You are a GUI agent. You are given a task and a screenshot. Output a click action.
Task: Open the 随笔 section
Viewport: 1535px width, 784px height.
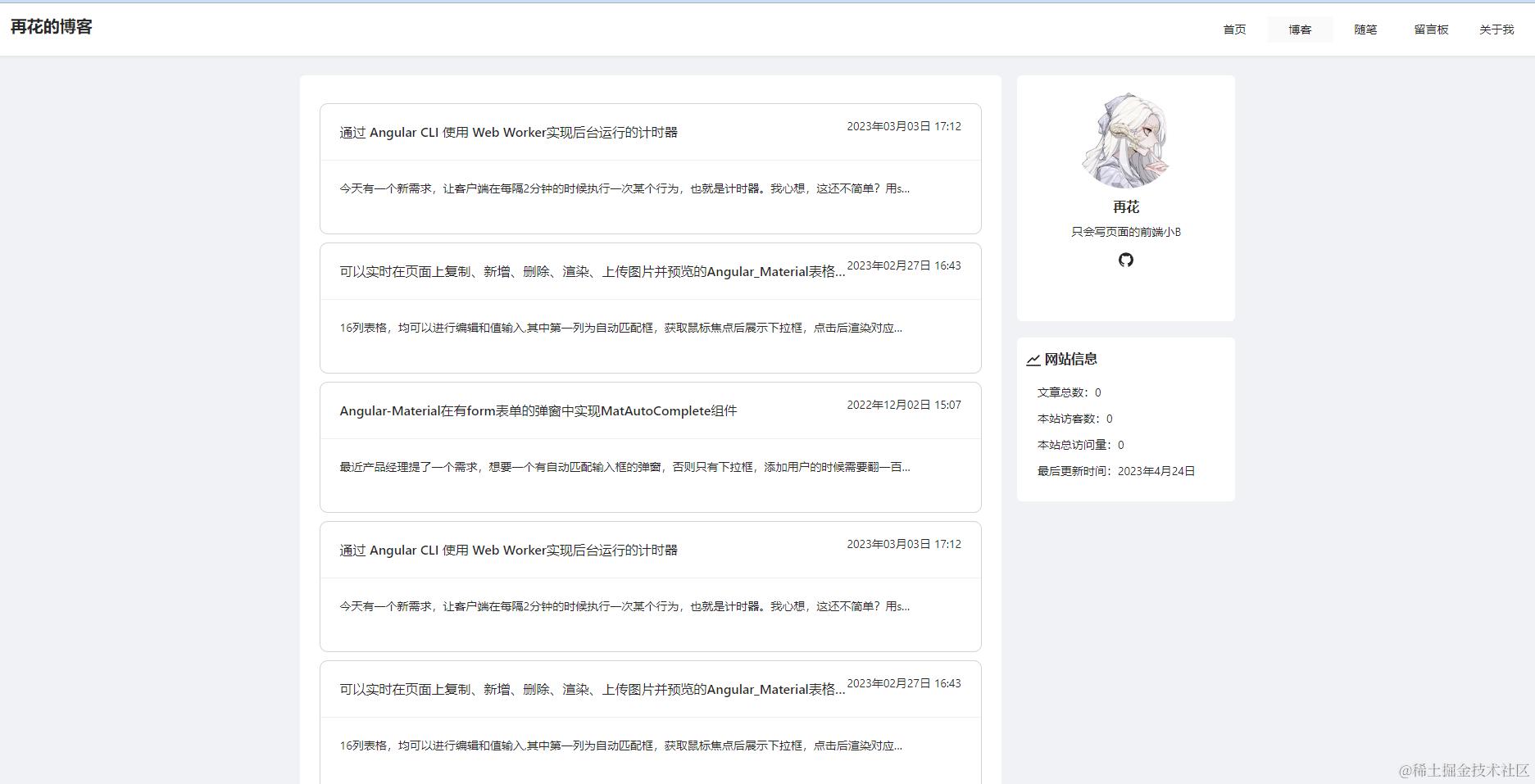pos(1365,29)
